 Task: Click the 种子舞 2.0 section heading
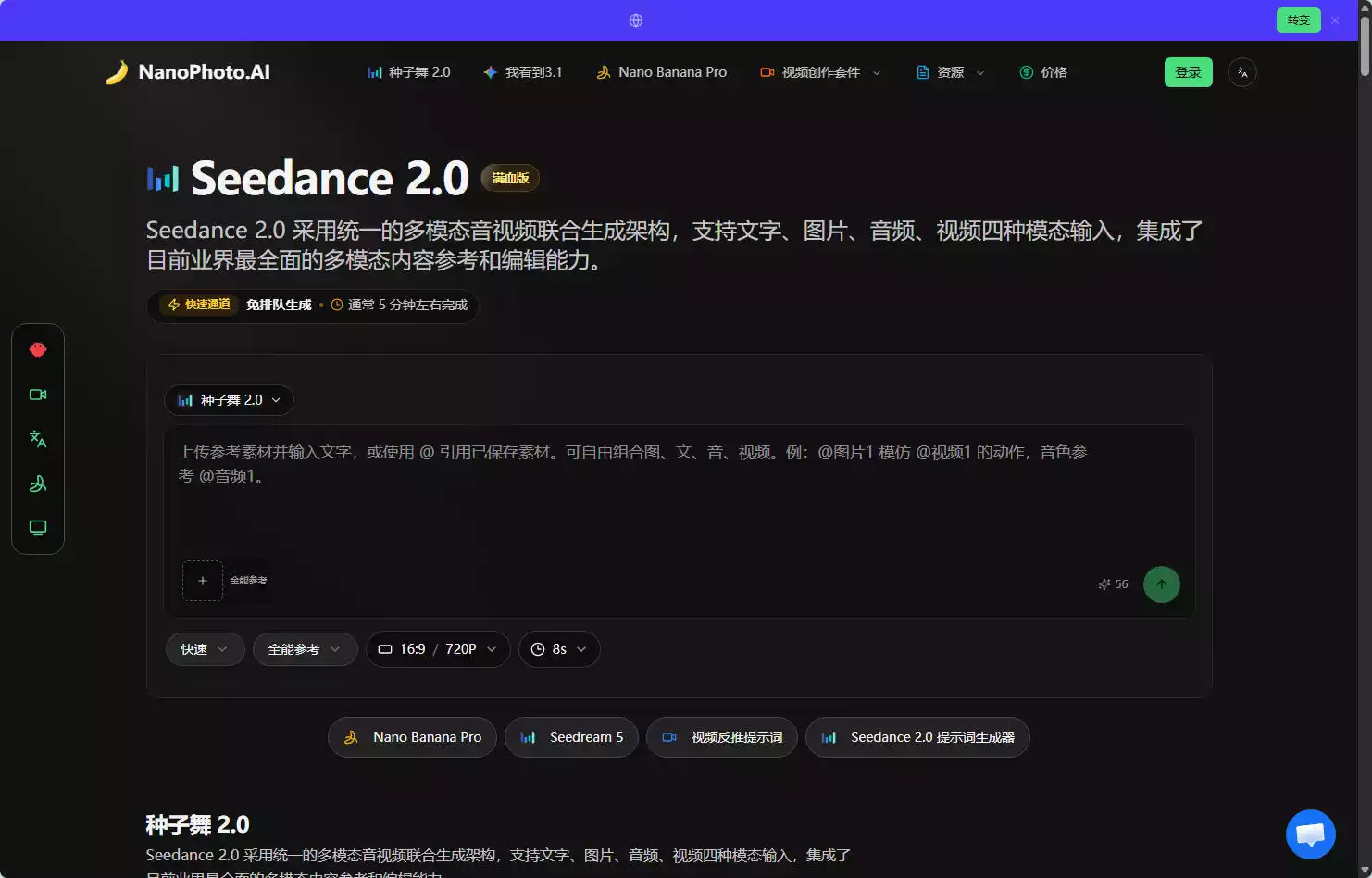pyautogui.click(x=197, y=824)
